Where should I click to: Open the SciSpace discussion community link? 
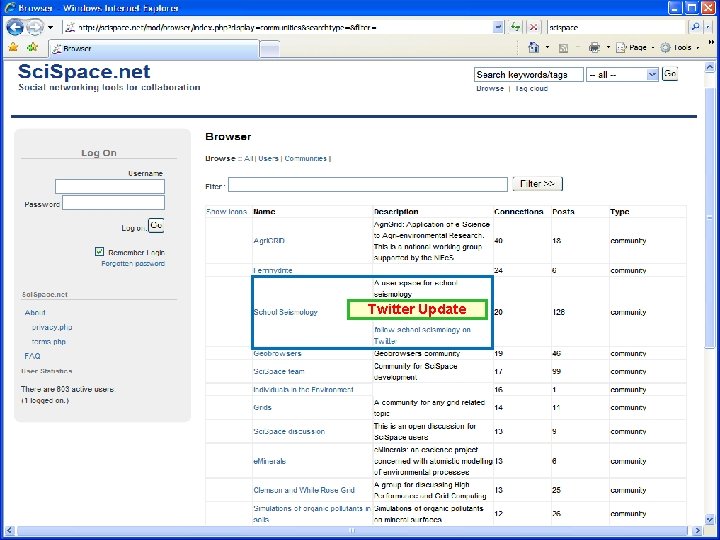(289, 432)
